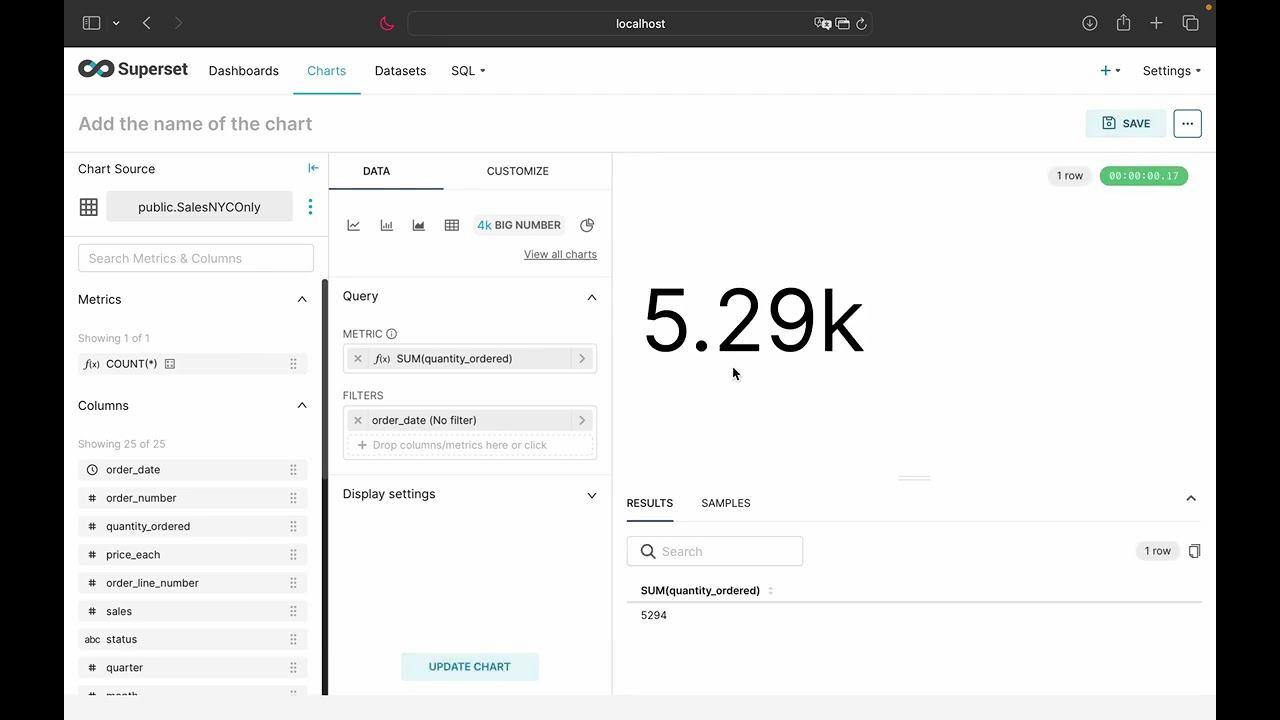This screenshot has width=1280, height=720.
Task: Collapse the Query section
Action: point(592,297)
